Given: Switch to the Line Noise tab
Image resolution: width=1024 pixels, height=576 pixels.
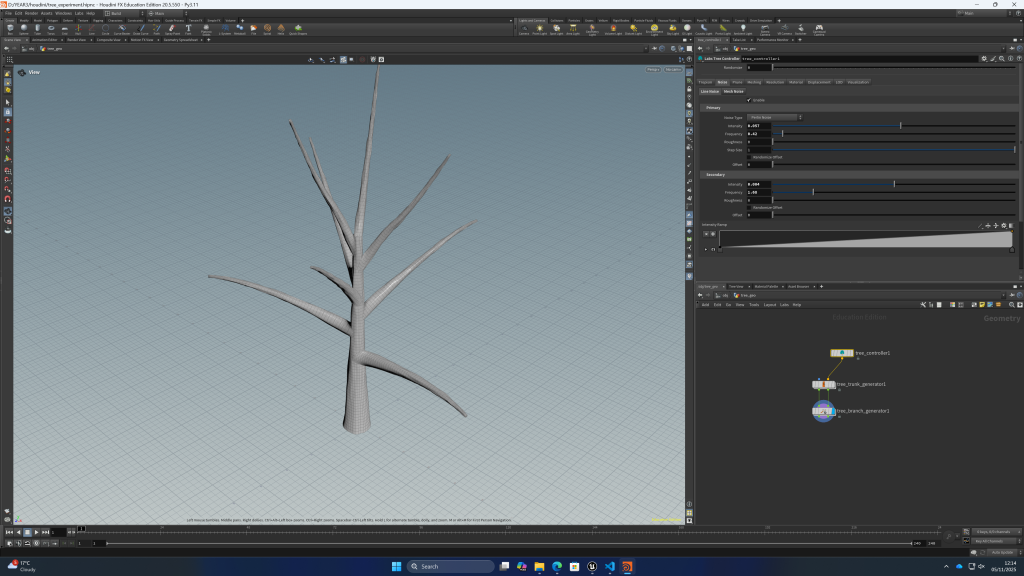Looking at the screenshot, I should coord(709,91).
